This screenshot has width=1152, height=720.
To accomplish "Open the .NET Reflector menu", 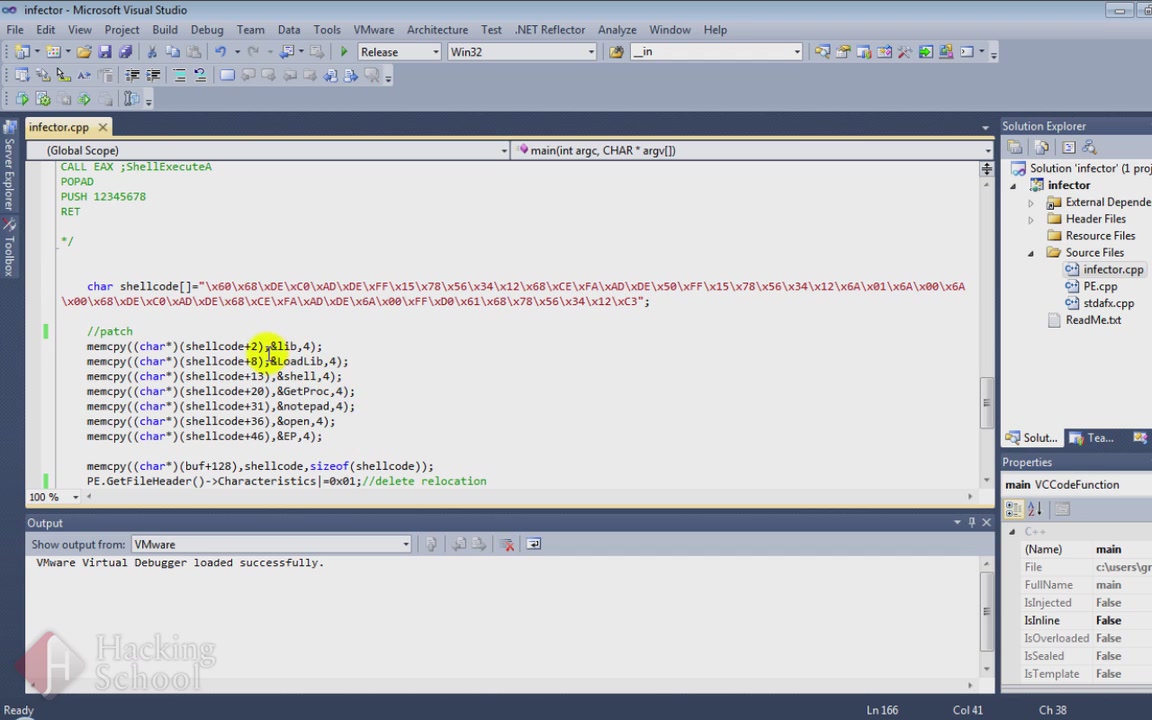I will tap(550, 30).
